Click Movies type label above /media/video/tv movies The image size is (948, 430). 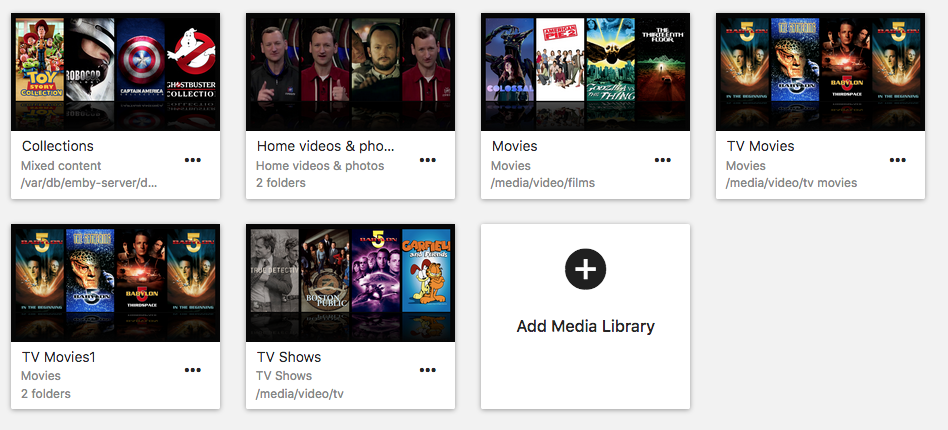click(x=746, y=166)
